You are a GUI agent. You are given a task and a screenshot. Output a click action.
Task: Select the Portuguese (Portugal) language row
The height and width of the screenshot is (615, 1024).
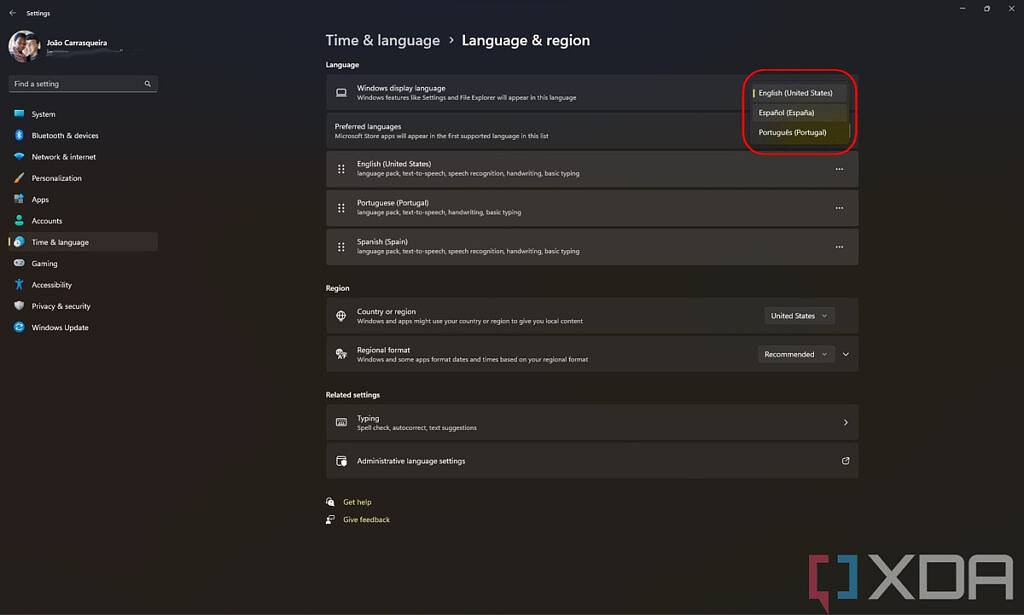pyautogui.click(x=592, y=208)
